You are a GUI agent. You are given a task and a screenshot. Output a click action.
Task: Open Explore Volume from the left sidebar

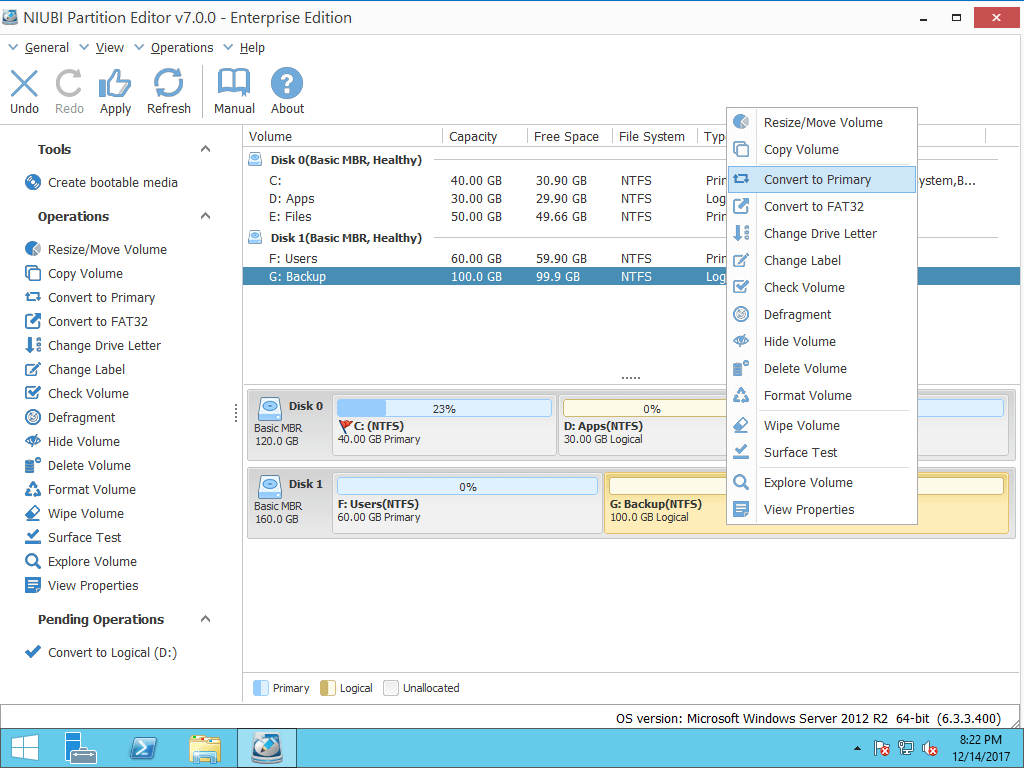(x=81, y=562)
